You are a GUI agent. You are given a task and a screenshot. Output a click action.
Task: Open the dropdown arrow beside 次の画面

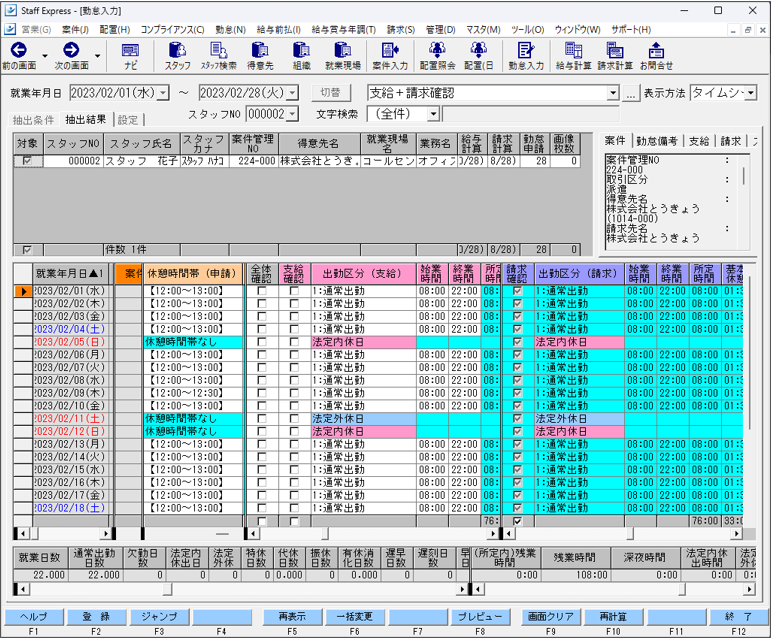click(x=97, y=56)
